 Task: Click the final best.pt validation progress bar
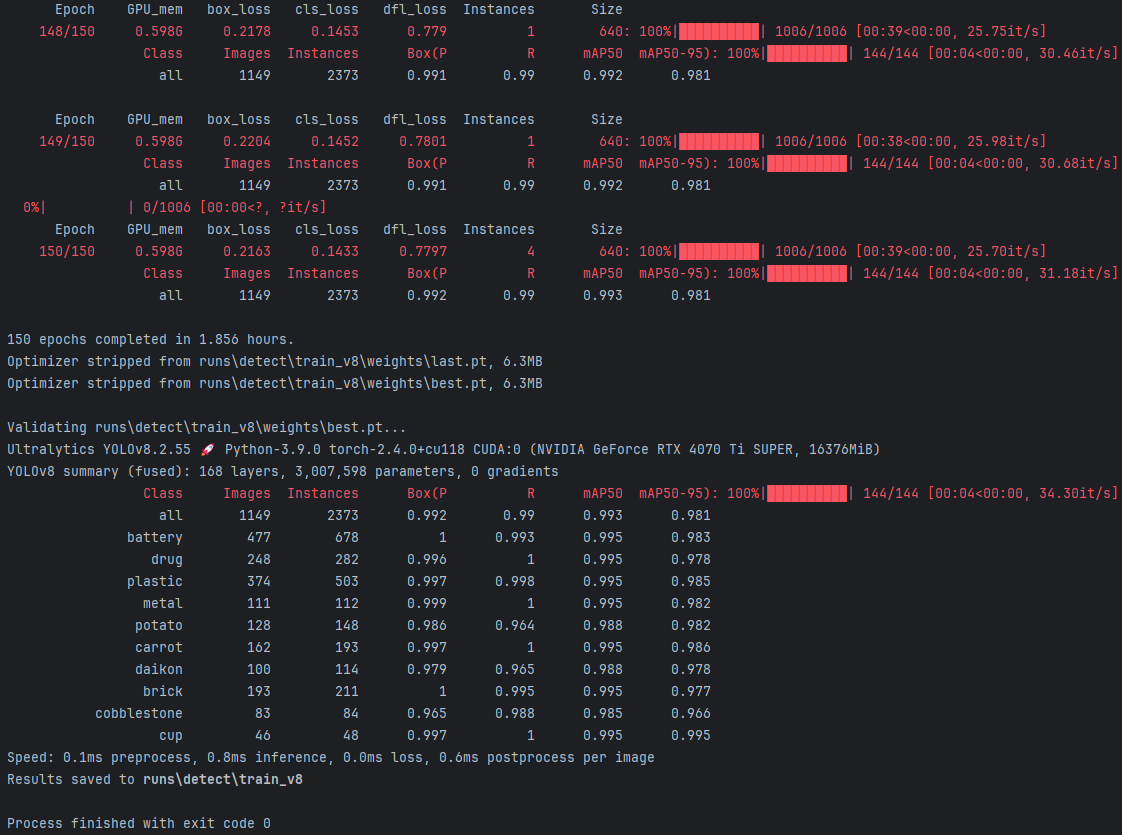coord(807,494)
